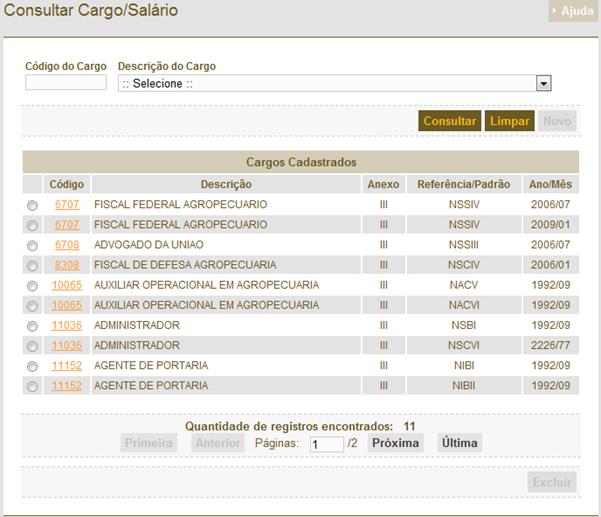Open the Descrição do Cargo dropdown
The height and width of the screenshot is (517, 601).
[x=334, y=84]
